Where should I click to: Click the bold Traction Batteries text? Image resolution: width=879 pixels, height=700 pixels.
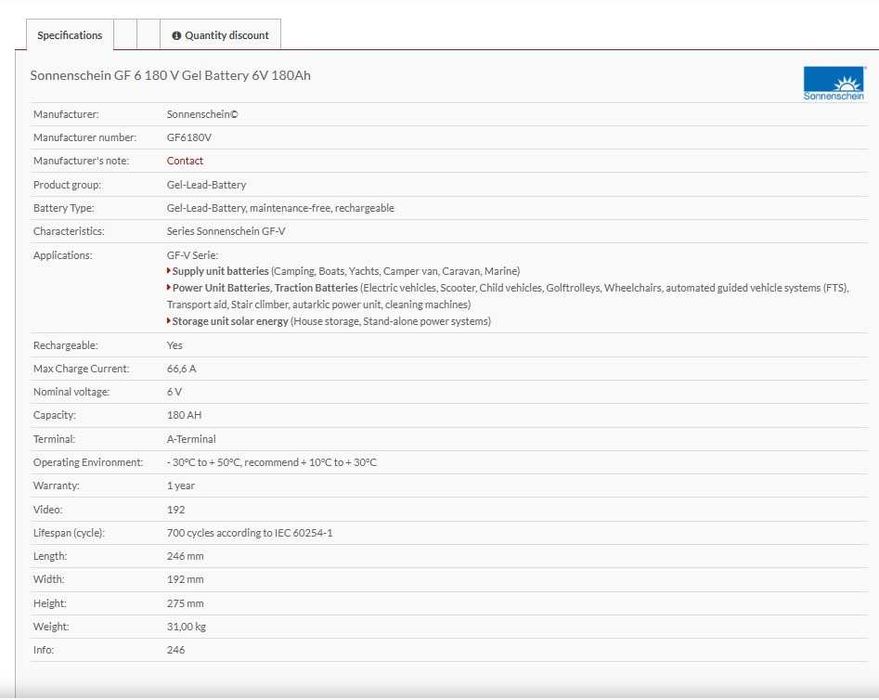[x=316, y=288]
